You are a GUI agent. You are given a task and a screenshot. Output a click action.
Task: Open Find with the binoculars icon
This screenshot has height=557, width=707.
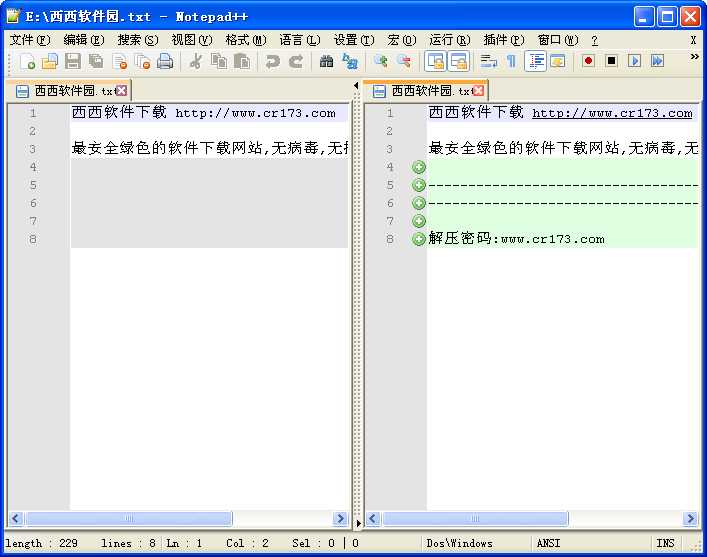pos(326,61)
